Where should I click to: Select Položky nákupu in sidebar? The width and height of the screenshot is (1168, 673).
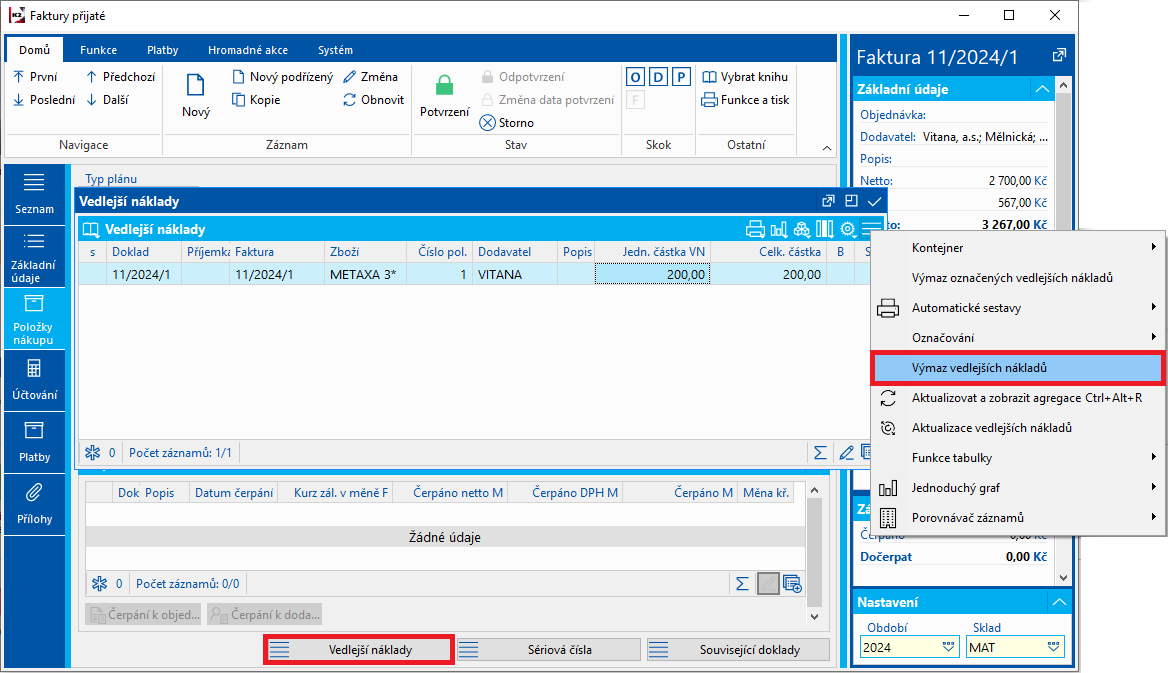[x=34, y=319]
